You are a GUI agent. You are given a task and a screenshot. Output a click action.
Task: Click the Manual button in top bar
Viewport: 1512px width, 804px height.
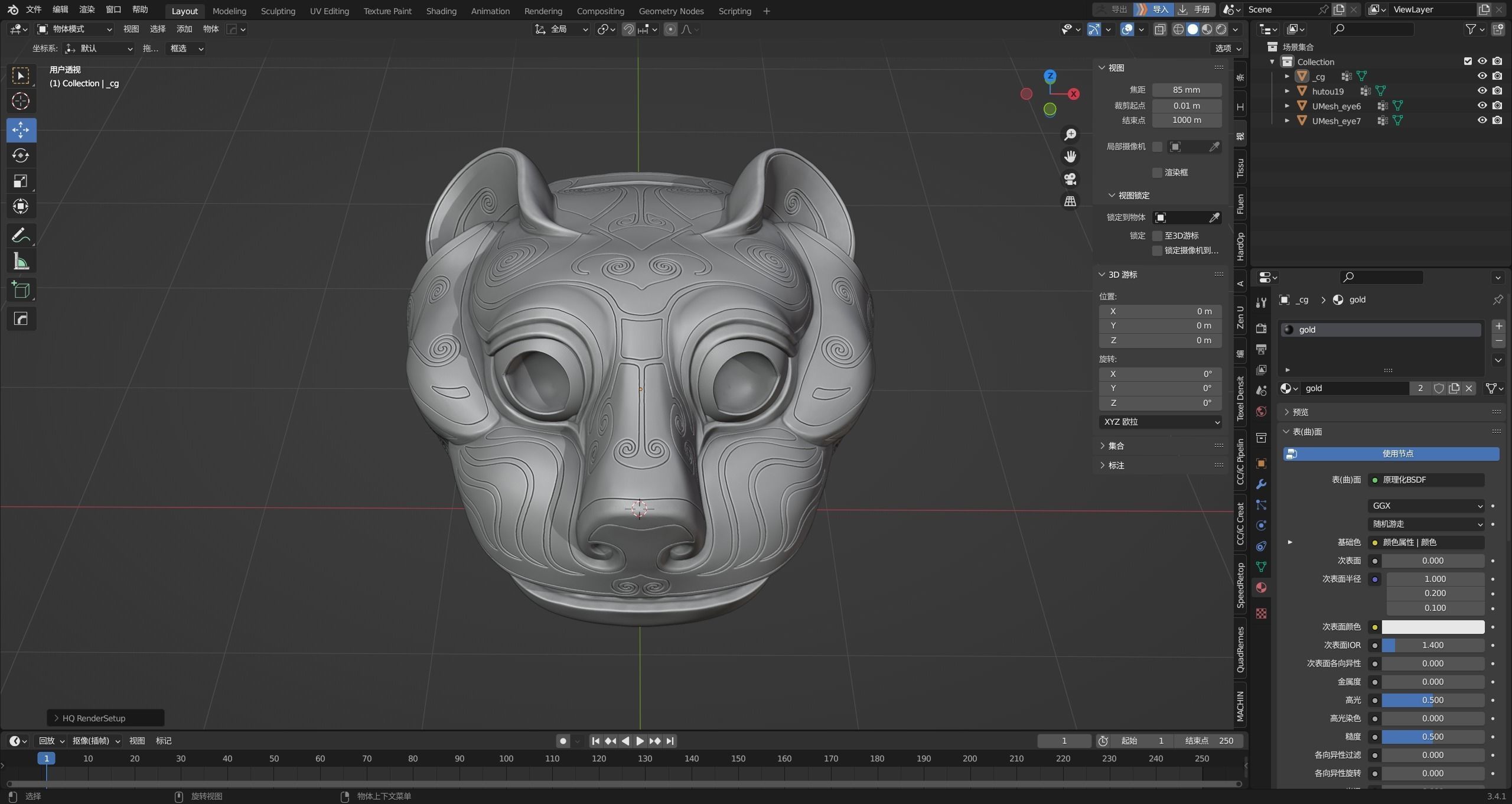point(1195,9)
